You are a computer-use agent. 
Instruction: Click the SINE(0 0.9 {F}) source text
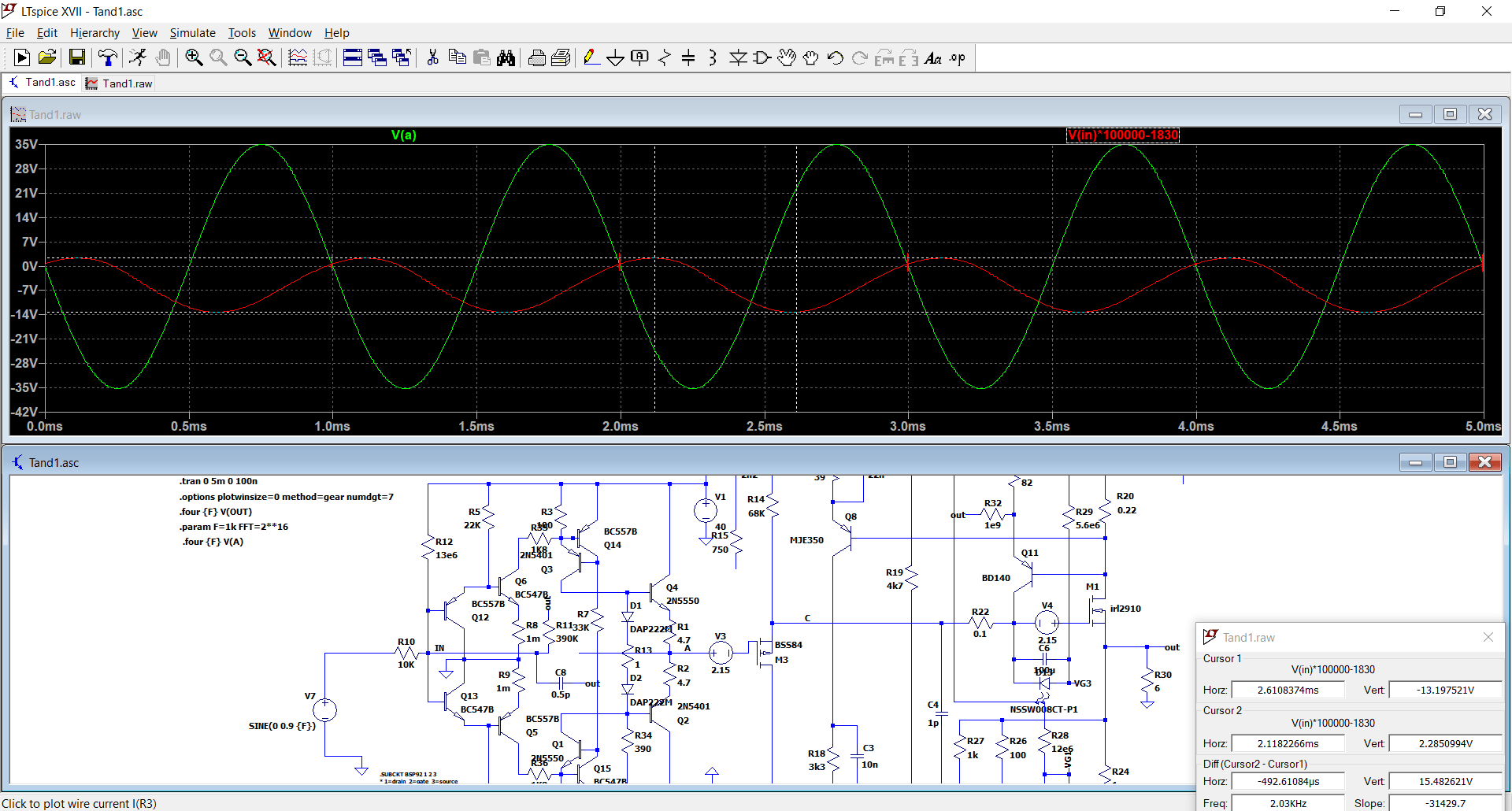(x=282, y=726)
